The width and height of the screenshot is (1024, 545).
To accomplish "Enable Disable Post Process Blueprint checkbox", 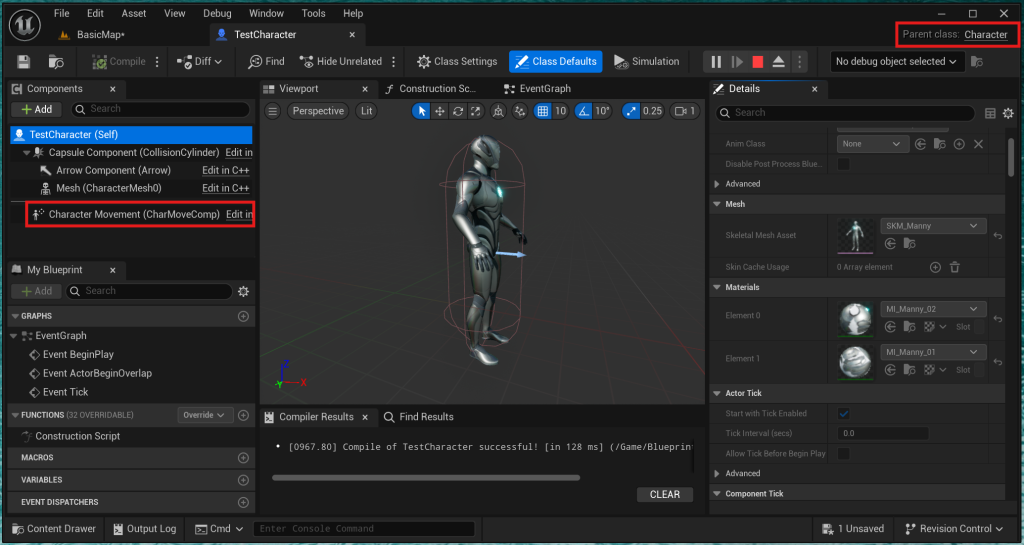I will 844,164.
